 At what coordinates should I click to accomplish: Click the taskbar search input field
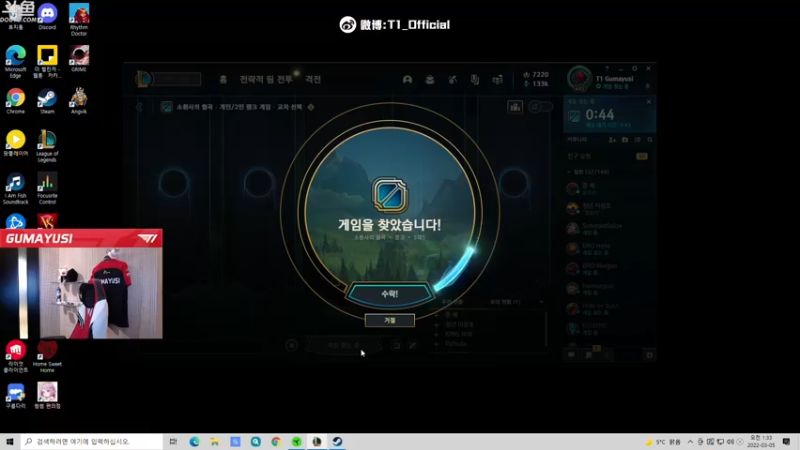coord(92,441)
